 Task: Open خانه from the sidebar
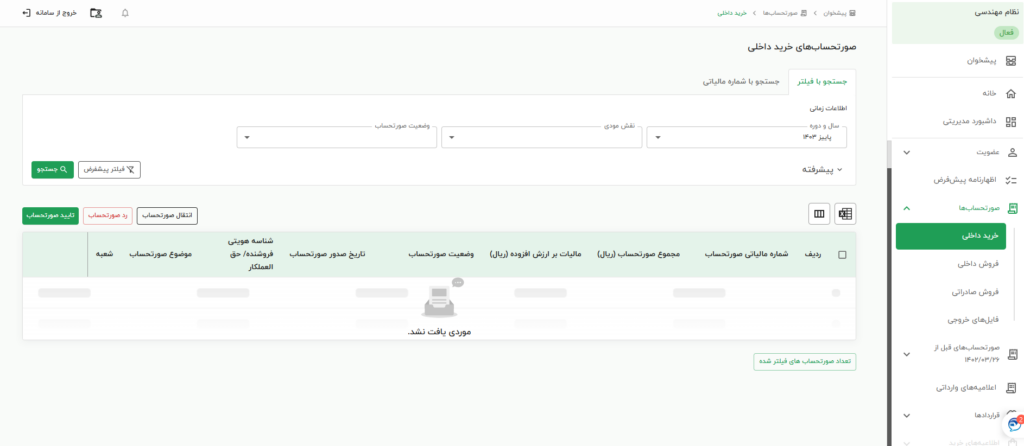pyautogui.click(x=999, y=93)
